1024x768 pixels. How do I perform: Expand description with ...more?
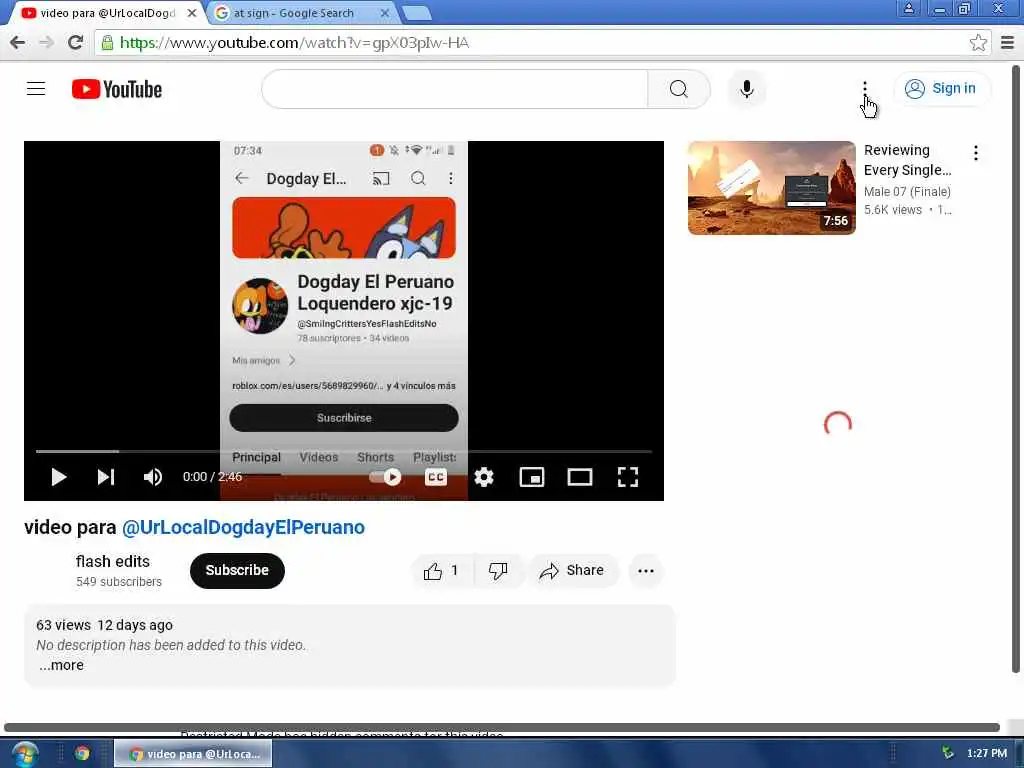tap(61, 665)
